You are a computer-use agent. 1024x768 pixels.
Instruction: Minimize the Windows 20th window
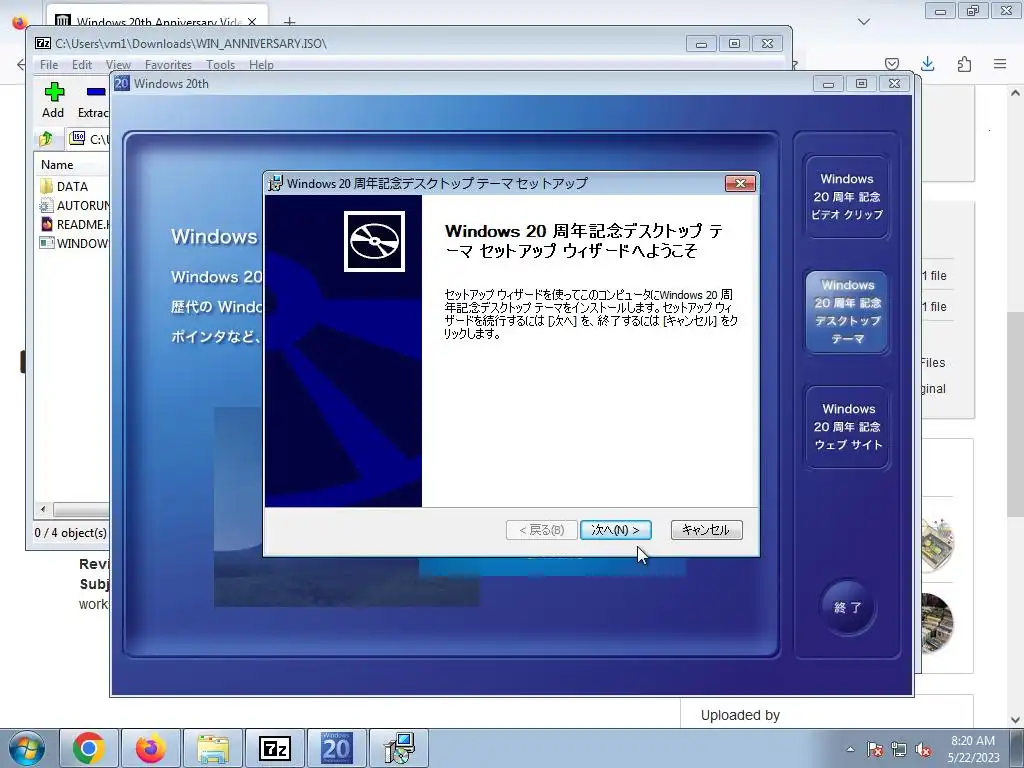click(828, 84)
